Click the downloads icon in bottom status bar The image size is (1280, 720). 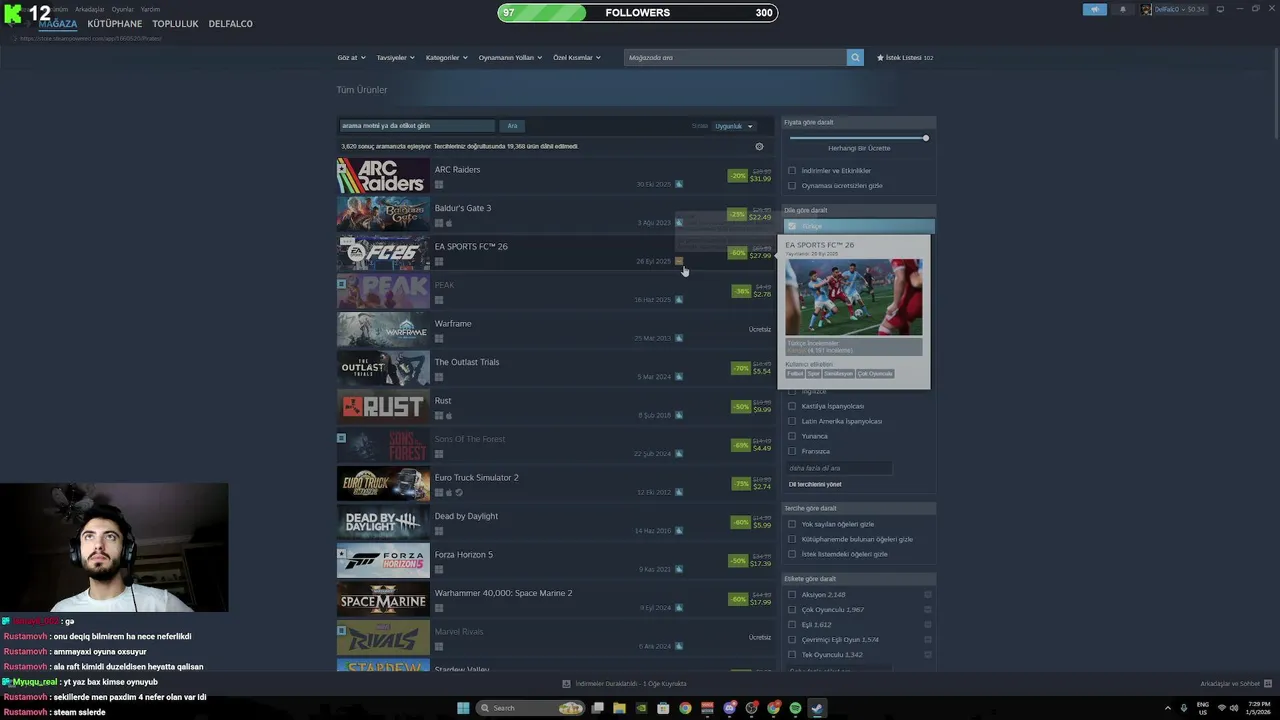[566, 684]
